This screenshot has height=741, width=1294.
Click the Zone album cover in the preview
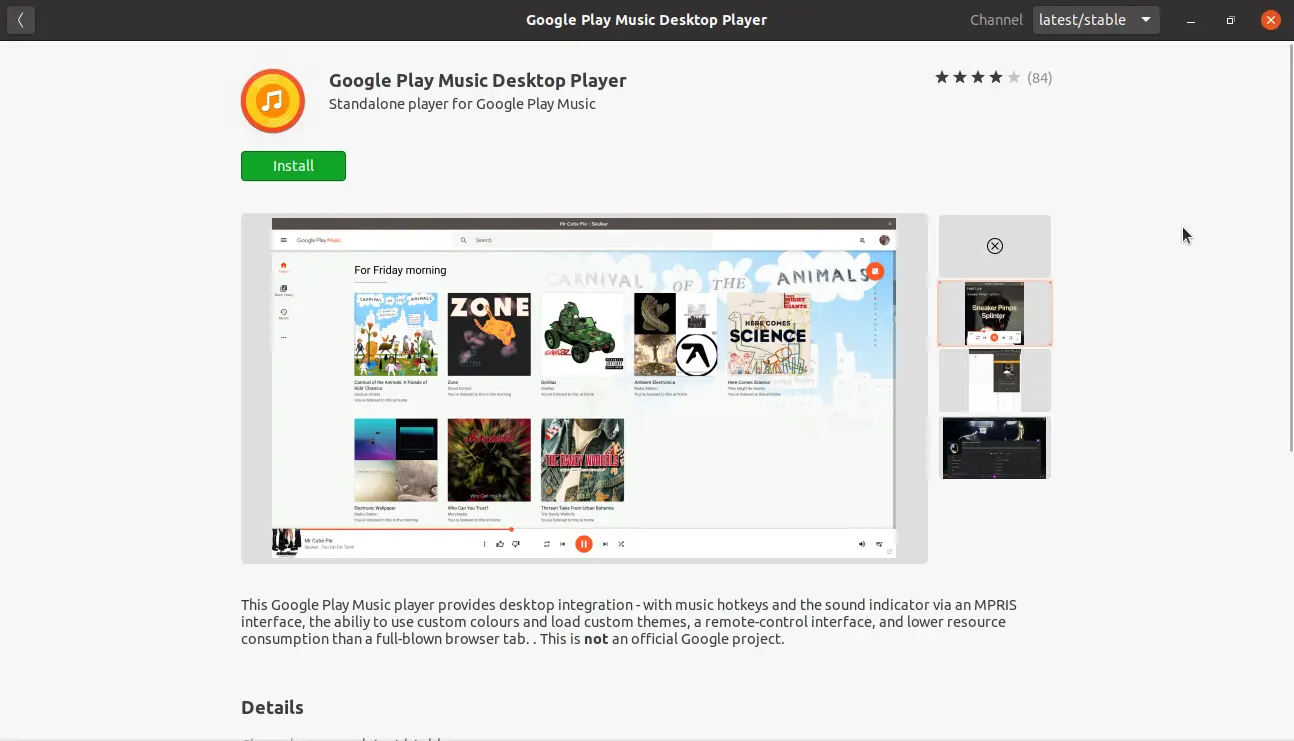point(489,334)
